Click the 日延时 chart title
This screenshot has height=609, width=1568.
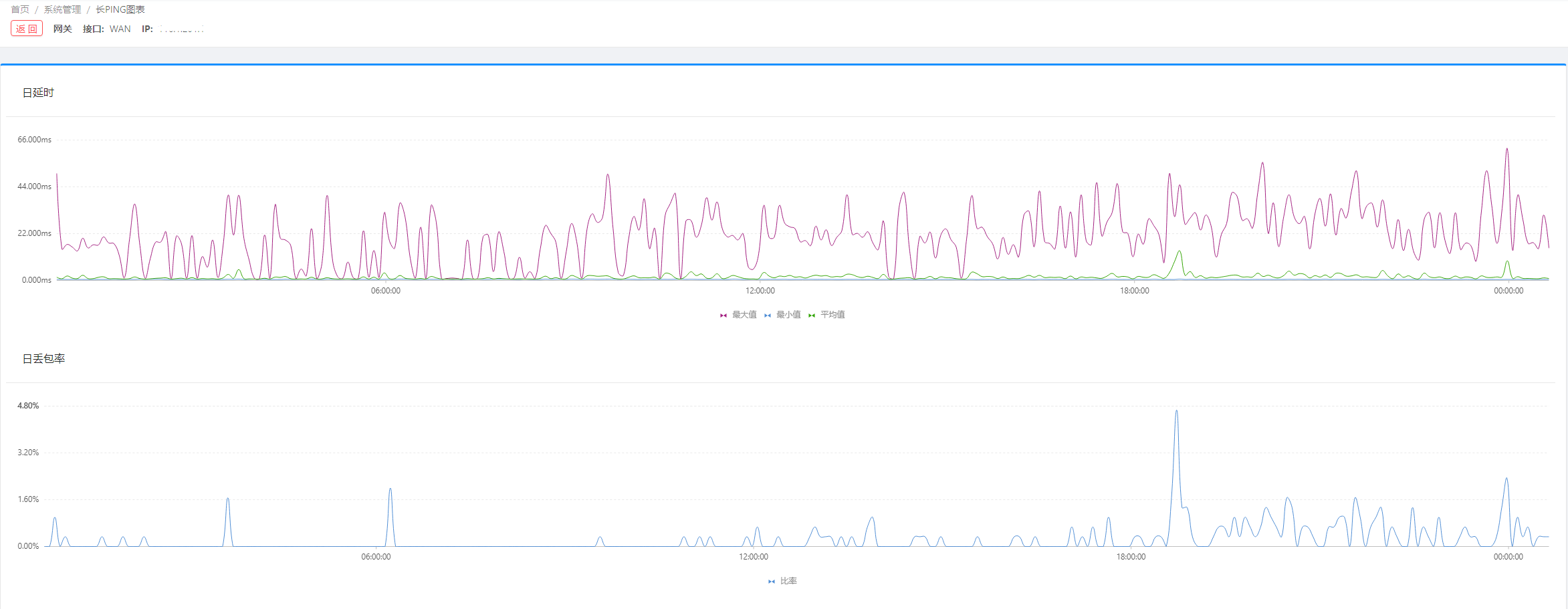tap(38, 93)
